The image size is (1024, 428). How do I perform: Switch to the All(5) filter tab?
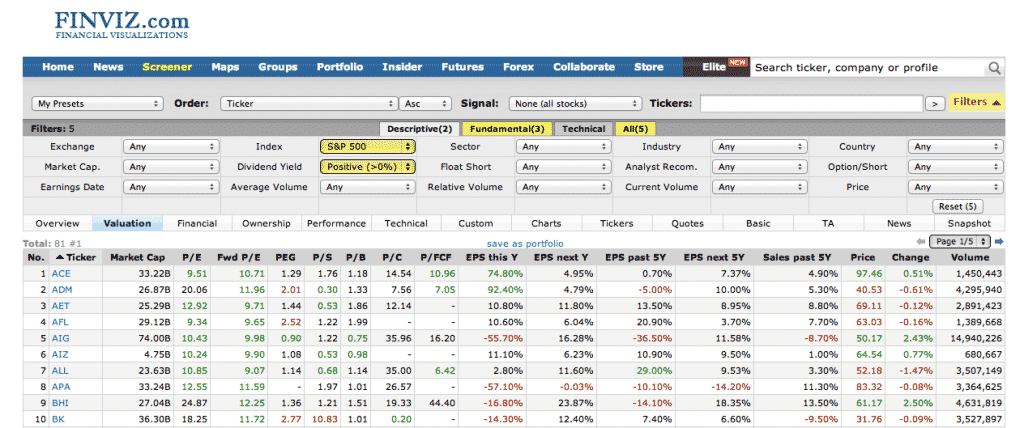[636, 129]
